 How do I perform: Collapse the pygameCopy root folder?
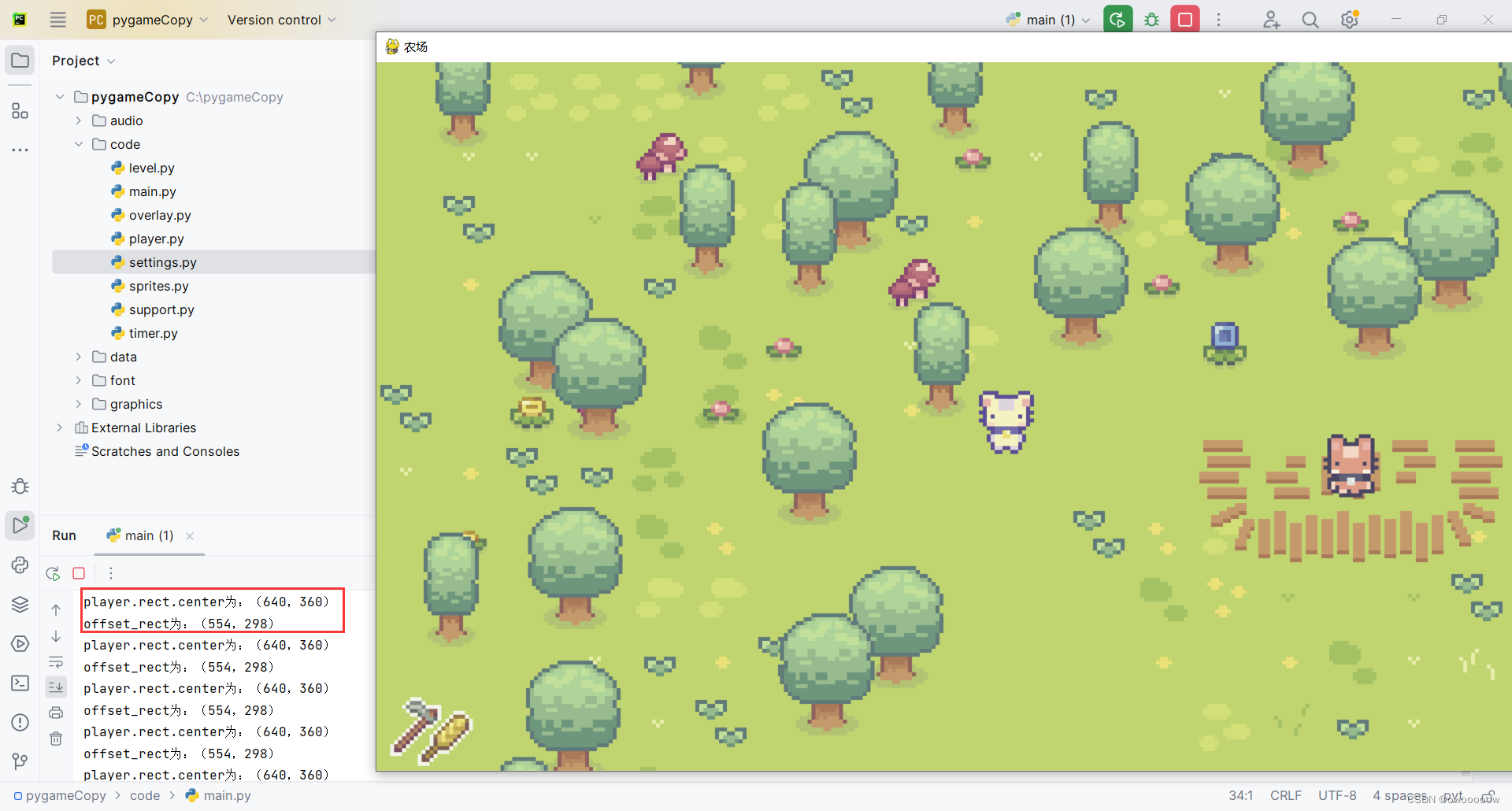click(x=60, y=97)
